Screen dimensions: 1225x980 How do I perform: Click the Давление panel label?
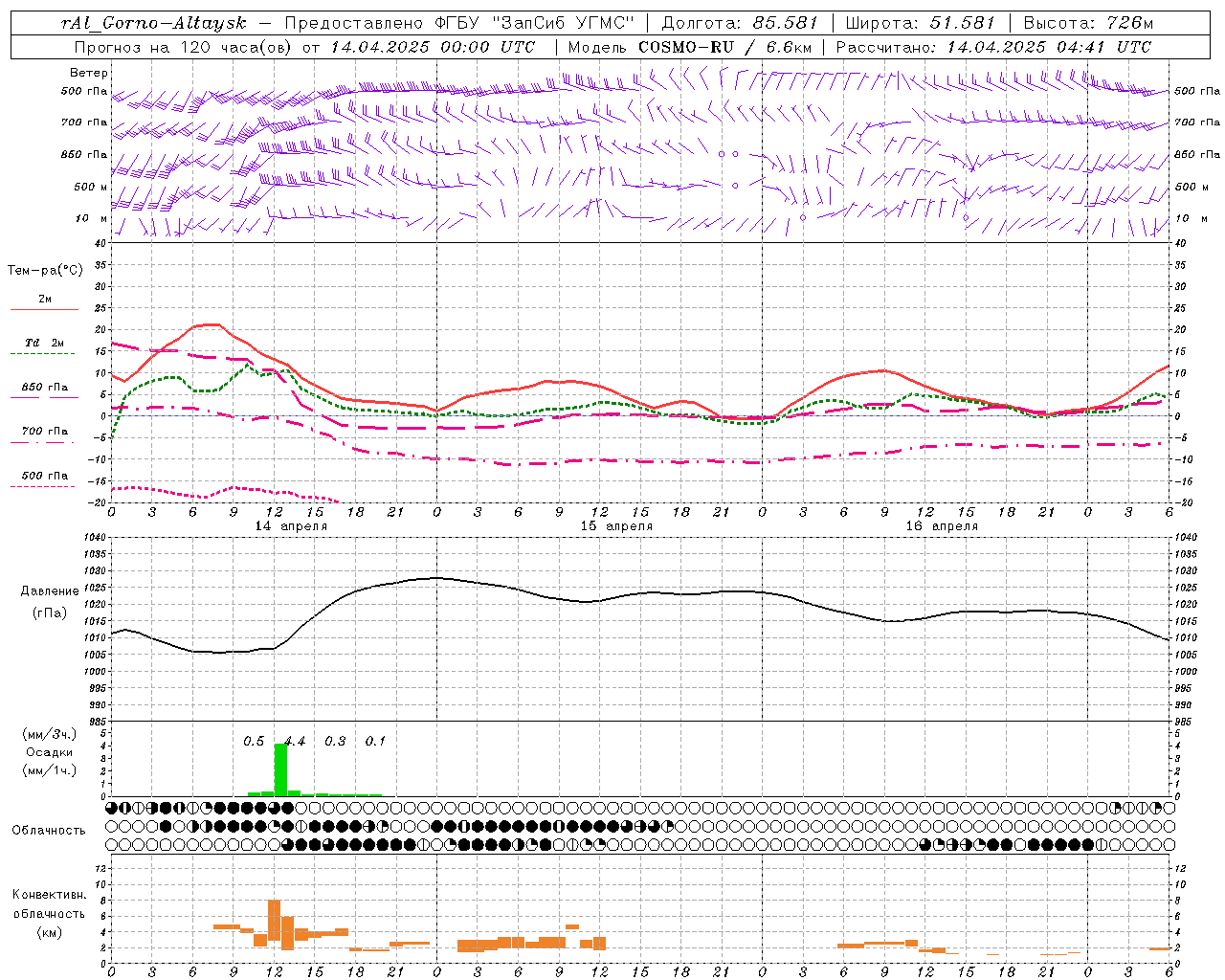(49, 591)
